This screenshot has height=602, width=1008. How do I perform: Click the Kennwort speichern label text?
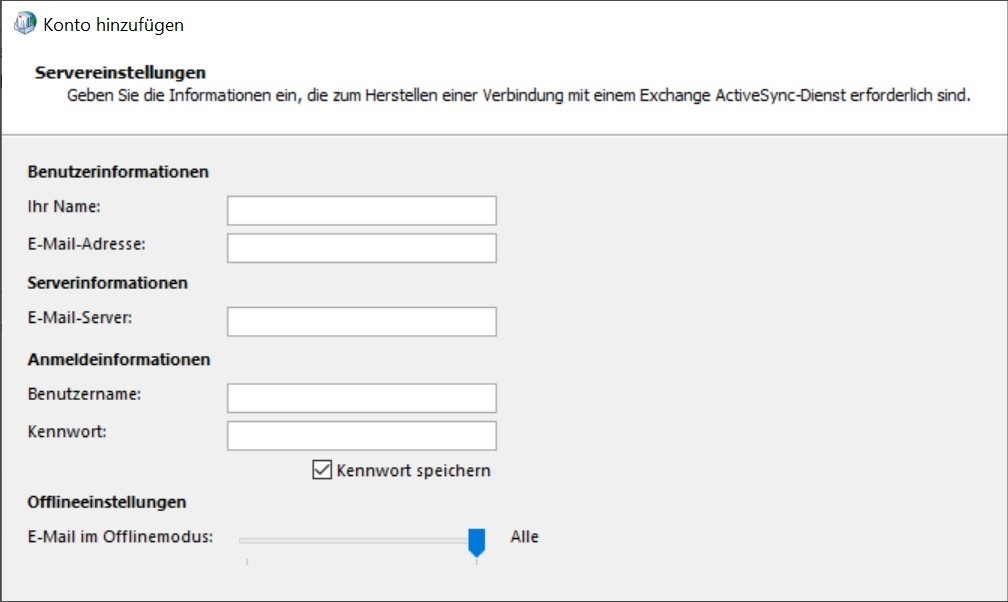[x=415, y=470]
